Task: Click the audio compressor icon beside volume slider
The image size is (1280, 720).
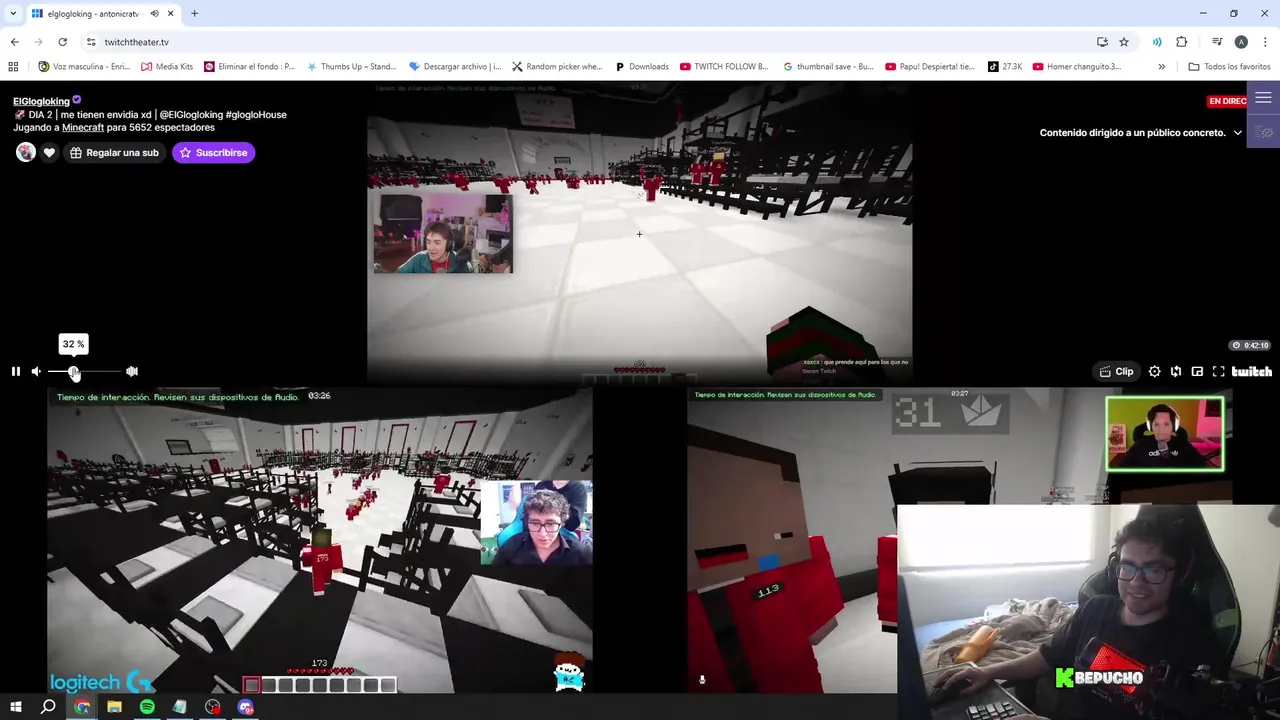Action: [x=132, y=371]
